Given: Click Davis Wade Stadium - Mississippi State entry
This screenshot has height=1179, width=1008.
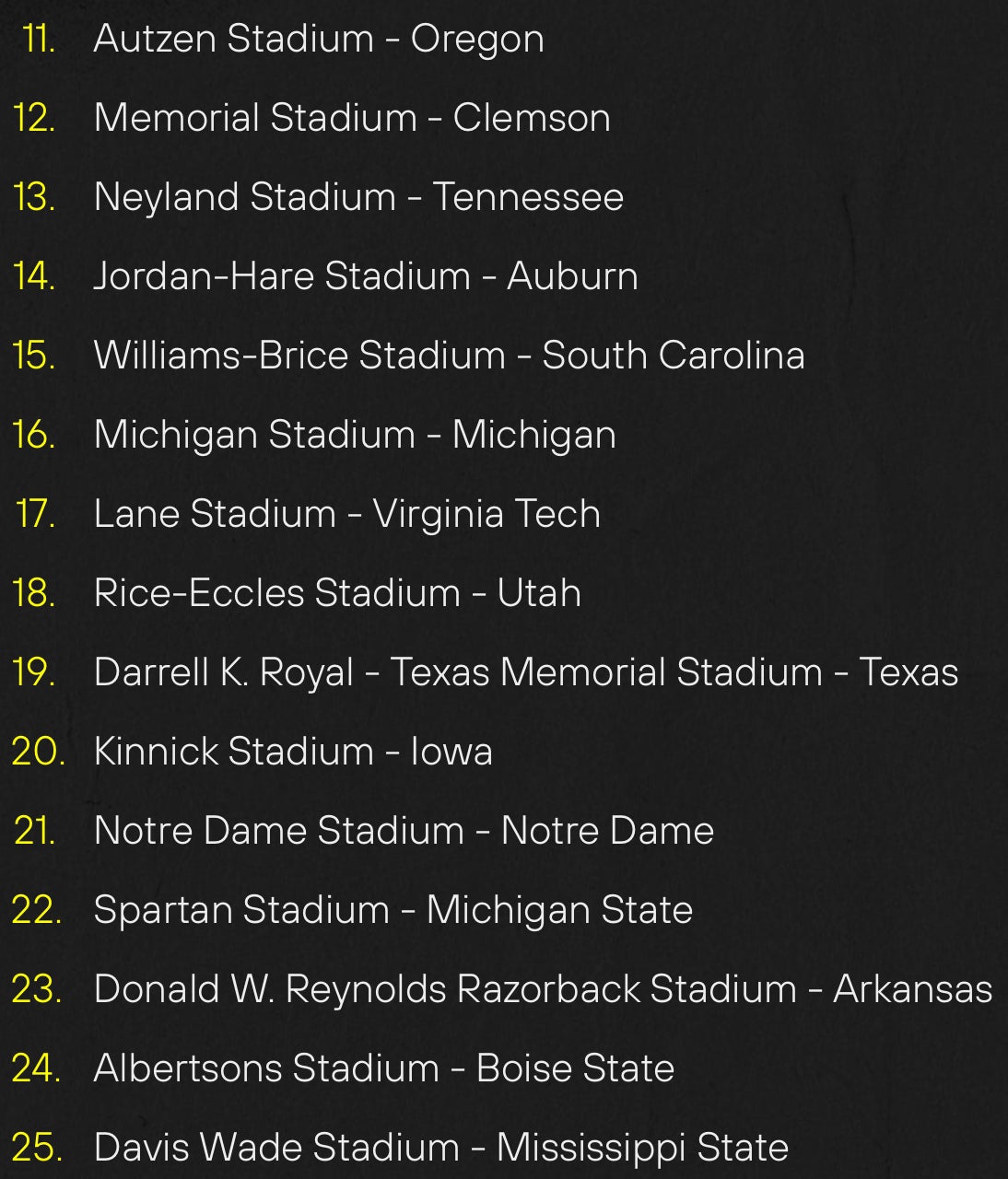Looking at the screenshot, I should pos(440,1148).
